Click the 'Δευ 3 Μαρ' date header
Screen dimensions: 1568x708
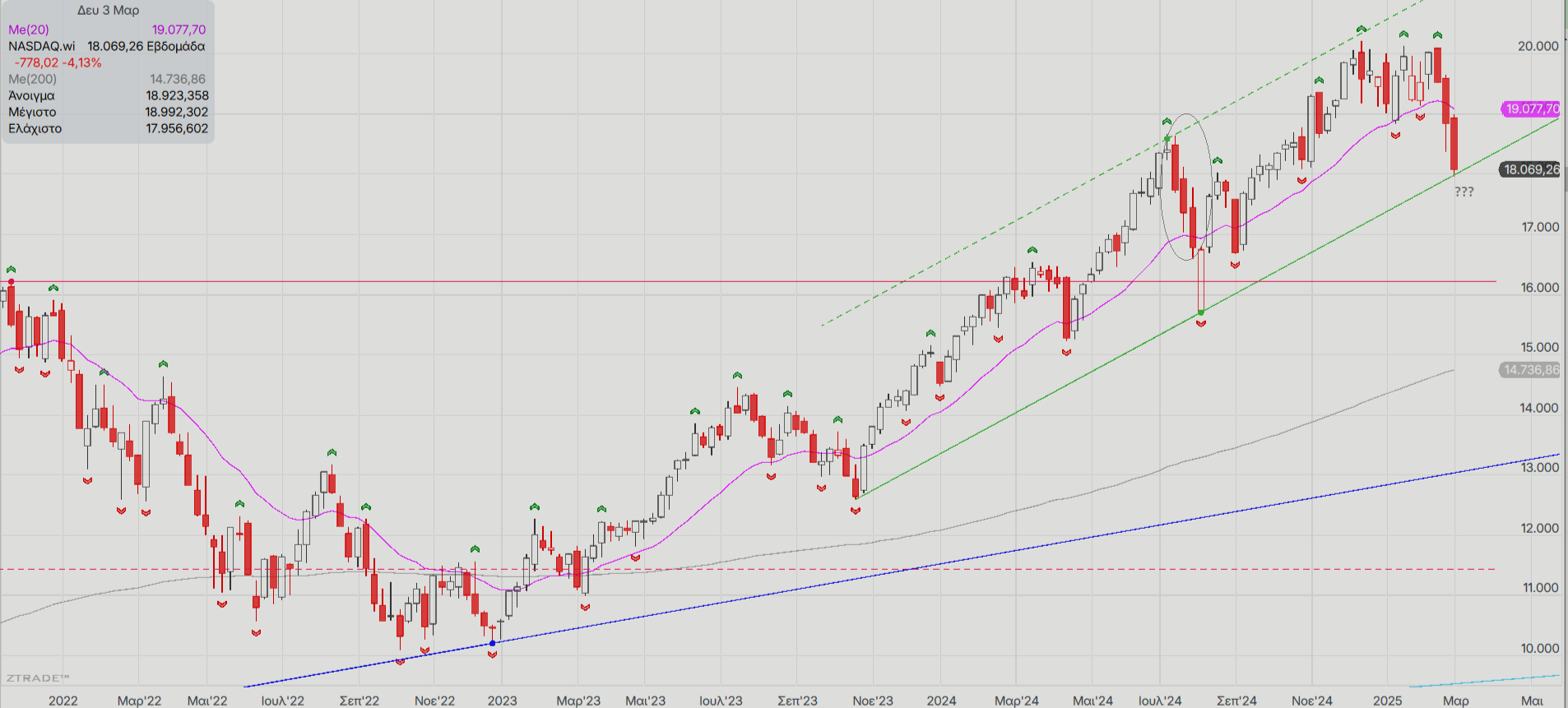pos(108,11)
